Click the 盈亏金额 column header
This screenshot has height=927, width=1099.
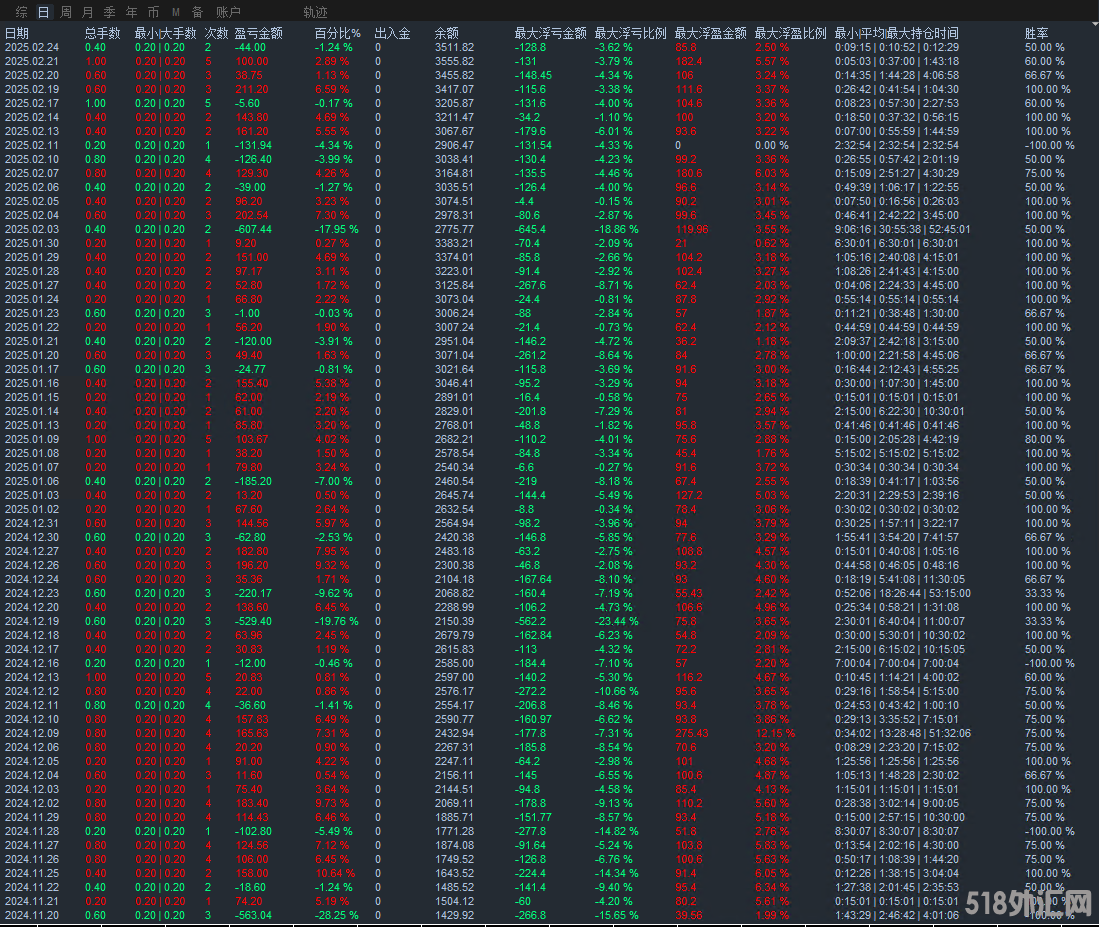(258, 33)
